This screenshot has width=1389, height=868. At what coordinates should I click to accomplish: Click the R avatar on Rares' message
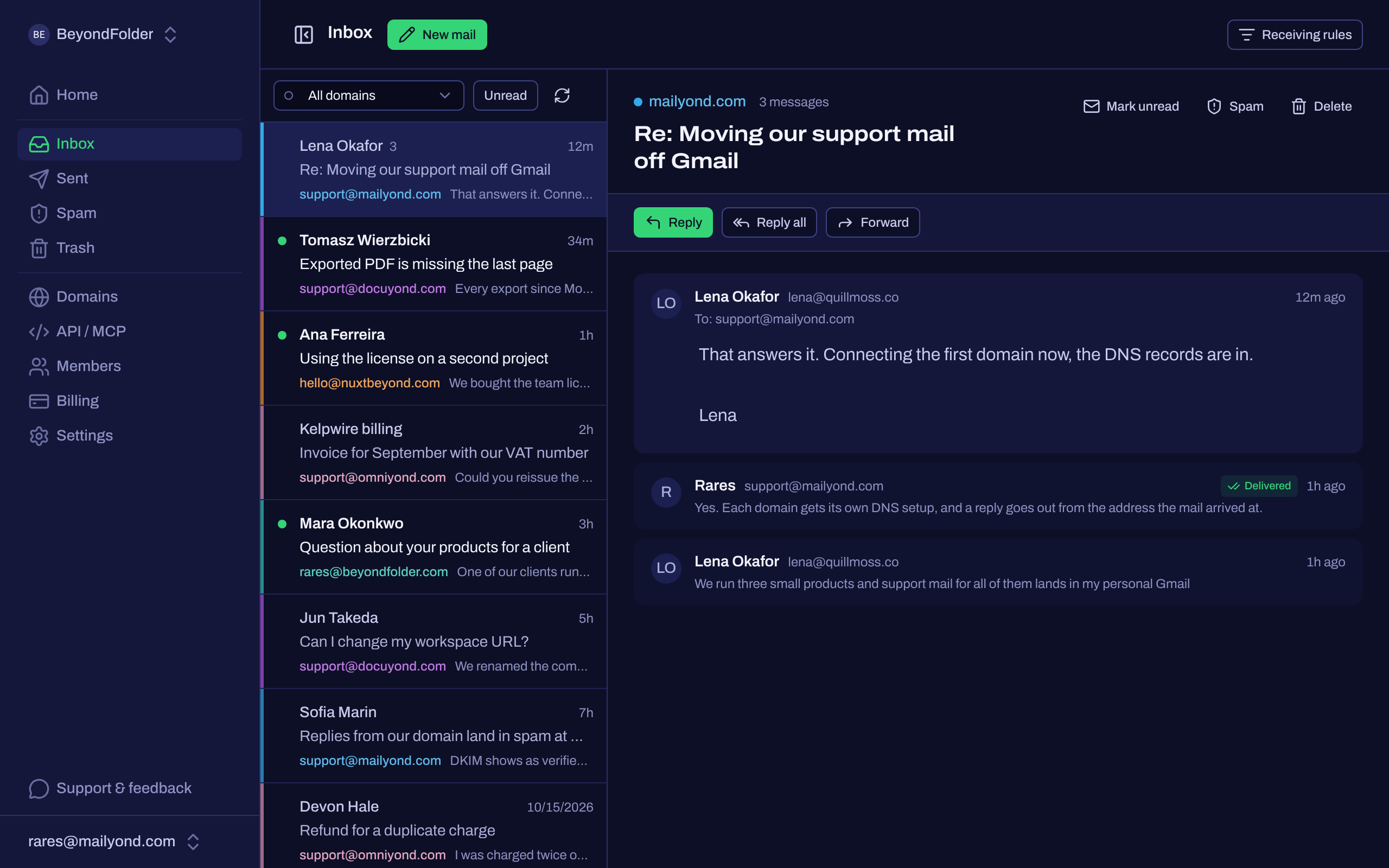point(666,492)
